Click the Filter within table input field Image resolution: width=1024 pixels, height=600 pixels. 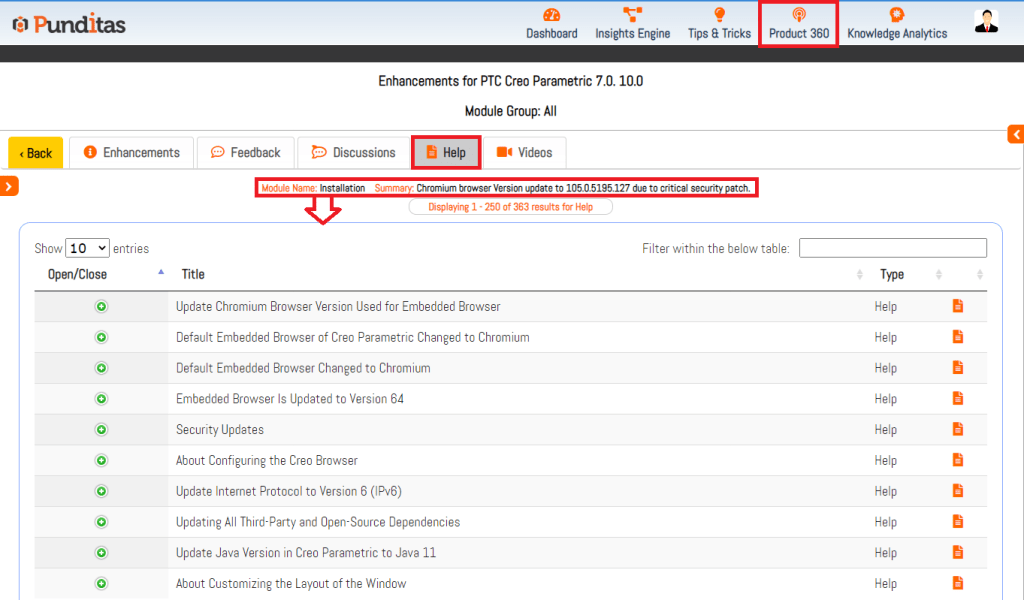[892, 248]
